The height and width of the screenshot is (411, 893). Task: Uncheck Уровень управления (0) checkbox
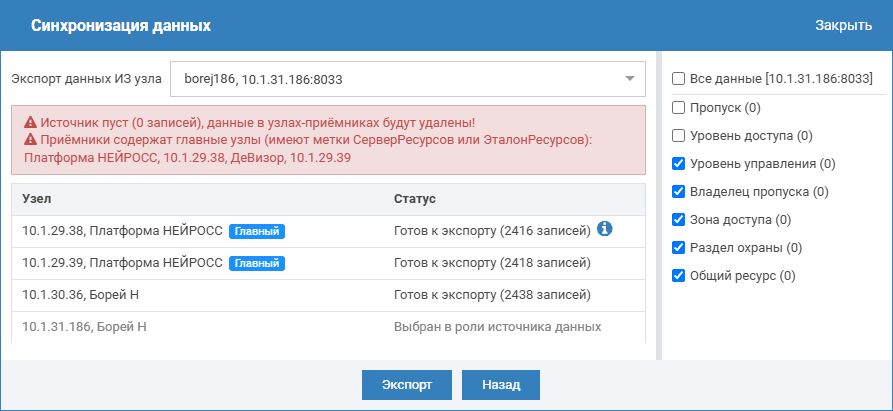coord(678,164)
